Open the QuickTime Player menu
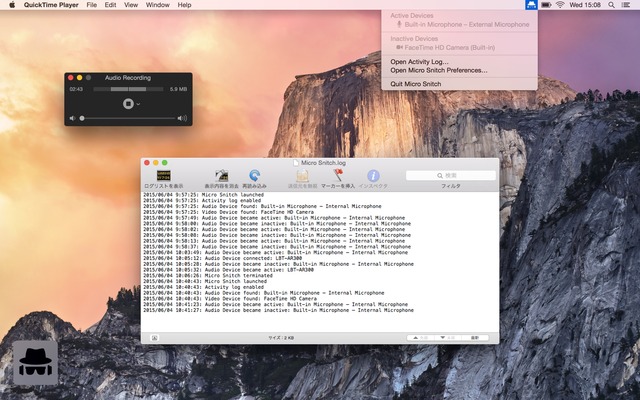640x400 pixels. (51, 5)
